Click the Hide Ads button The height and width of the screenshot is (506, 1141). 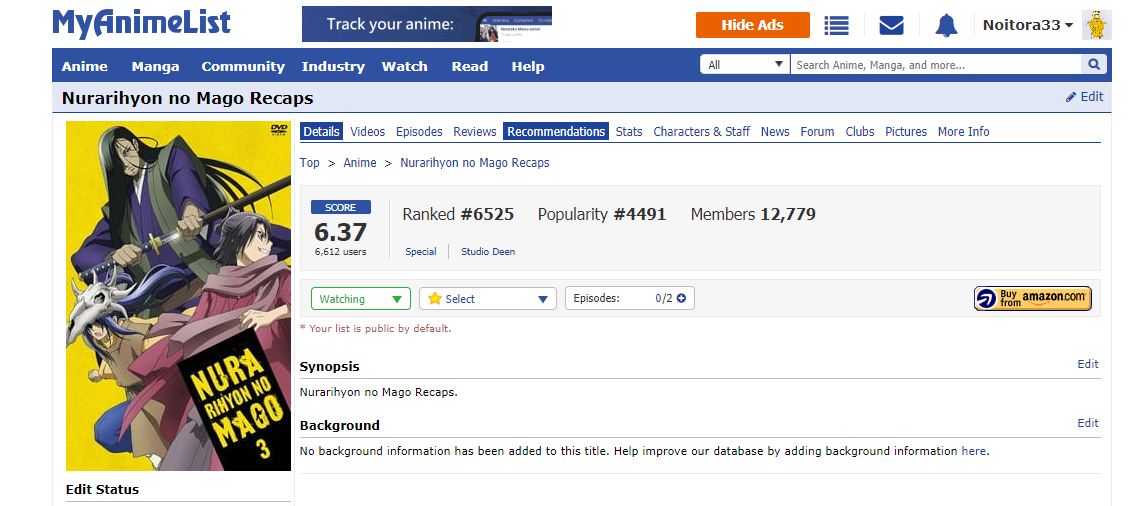(x=752, y=25)
